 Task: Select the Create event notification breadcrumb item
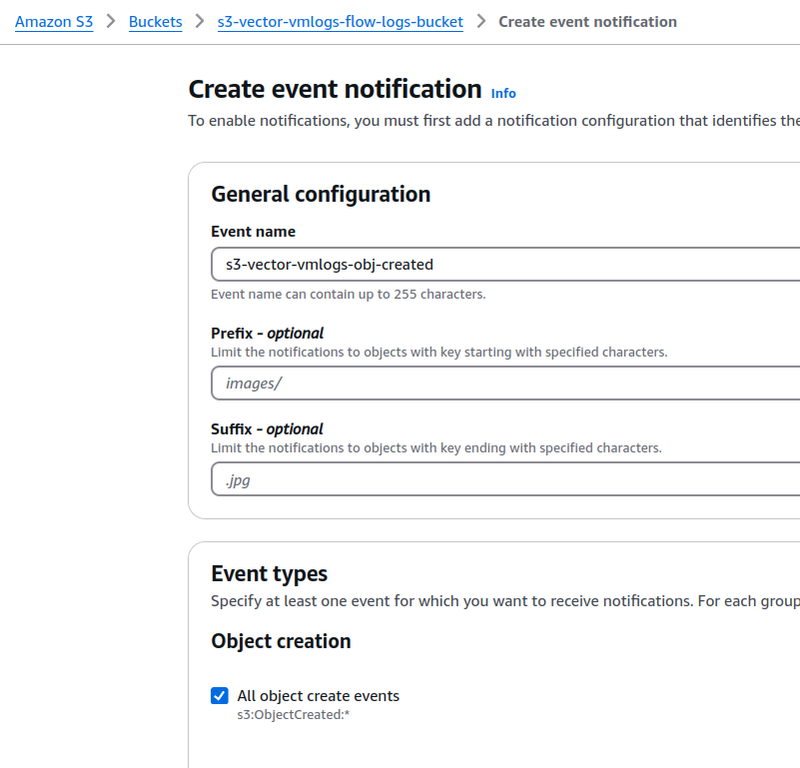pyautogui.click(x=587, y=22)
